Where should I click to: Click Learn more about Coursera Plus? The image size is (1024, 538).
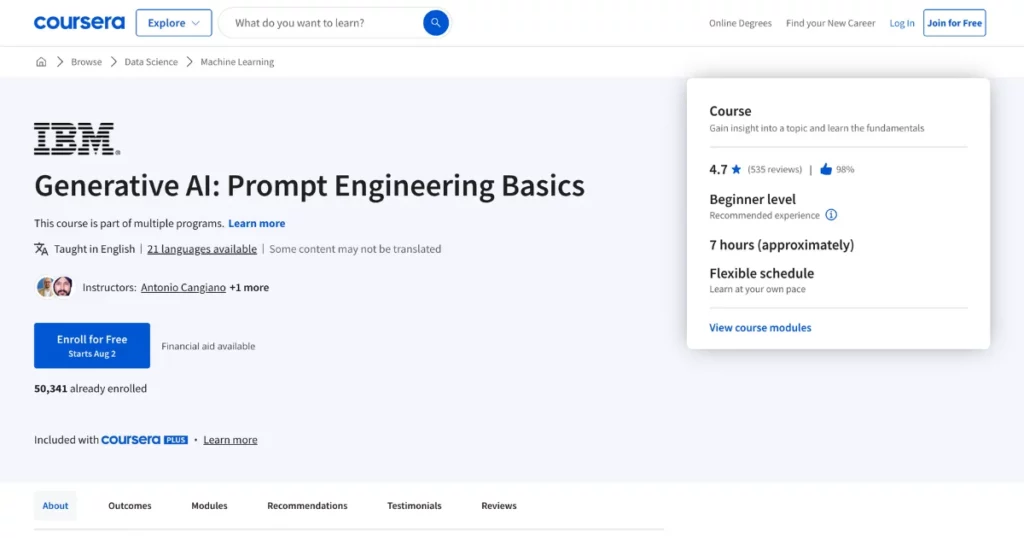point(231,440)
